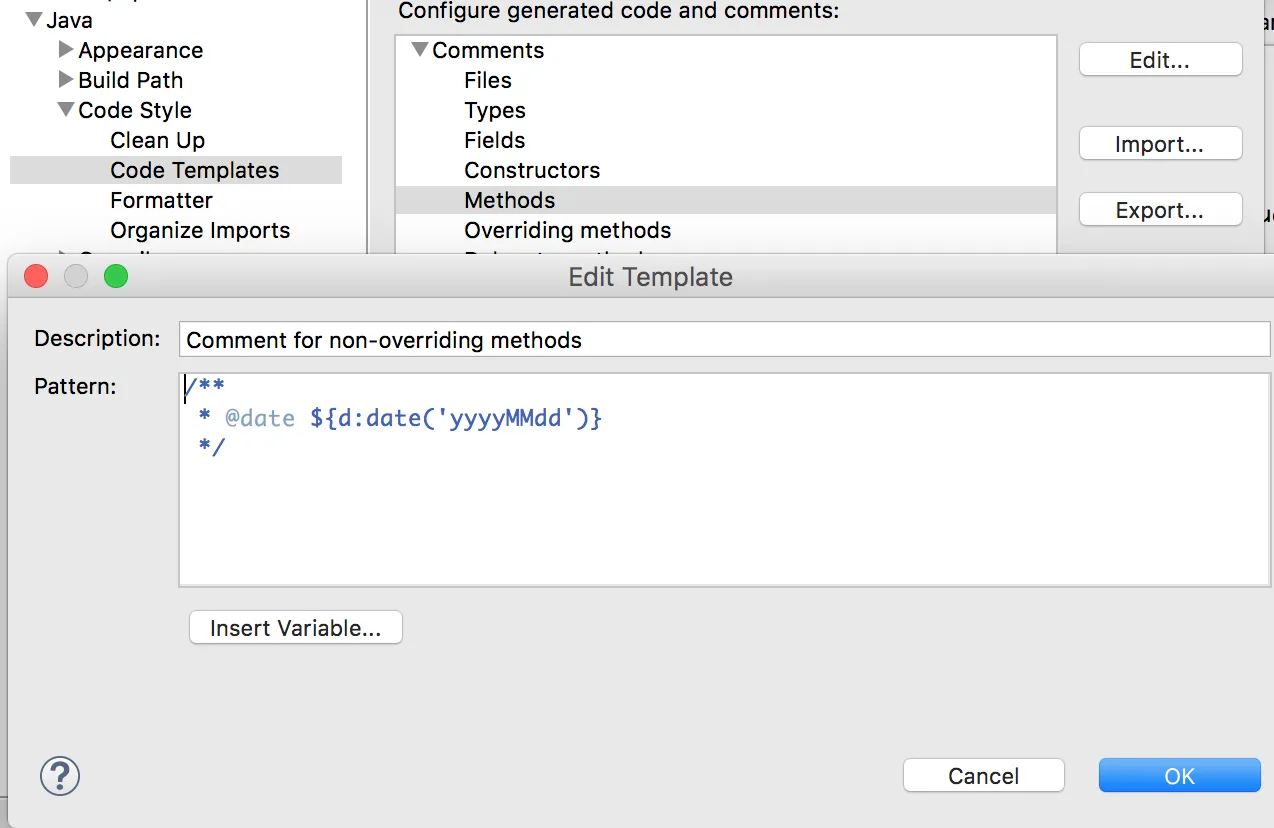Click into the Description text field
The width and height of the screenshot is (1274, 828).
pyautogui.click(x=724, y=340)
